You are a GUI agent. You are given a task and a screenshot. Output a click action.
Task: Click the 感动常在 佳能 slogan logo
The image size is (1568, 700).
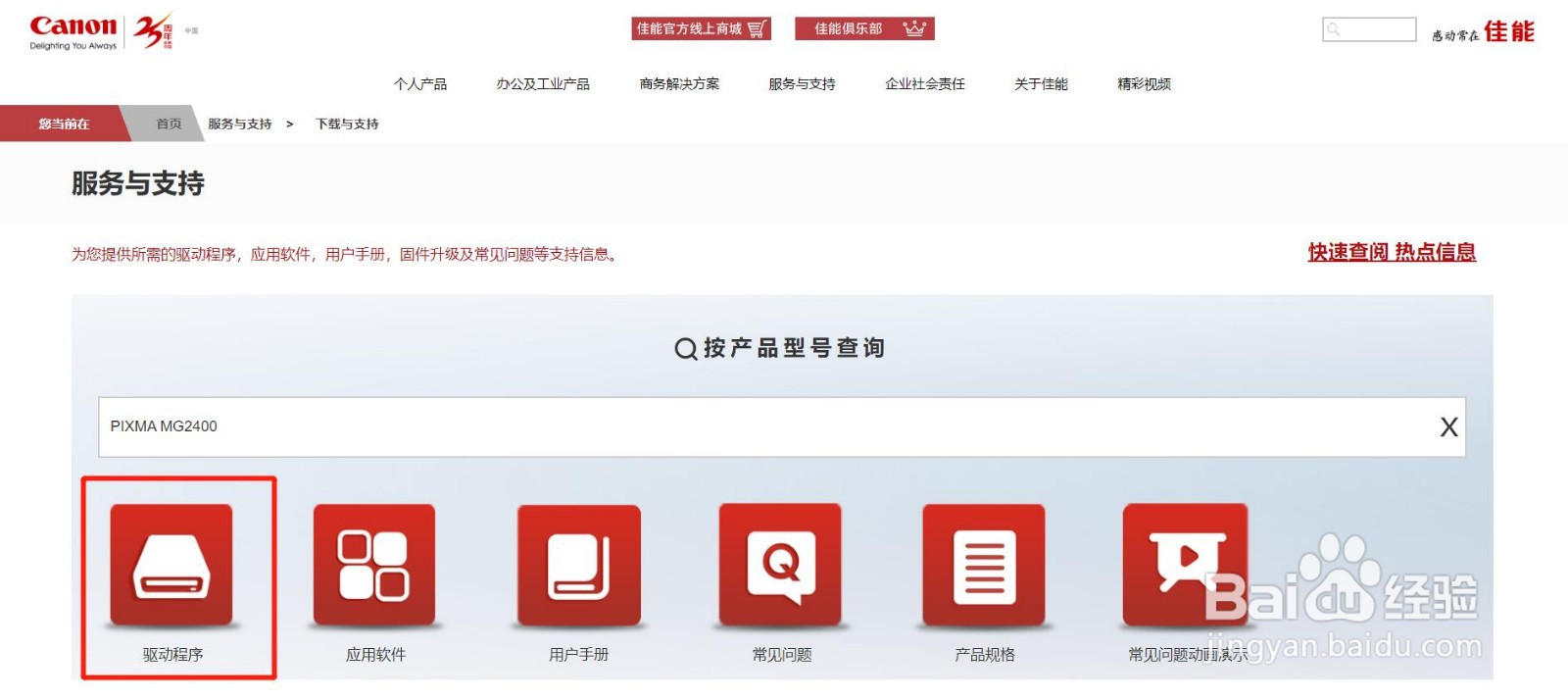click(x=1483, y=31)
